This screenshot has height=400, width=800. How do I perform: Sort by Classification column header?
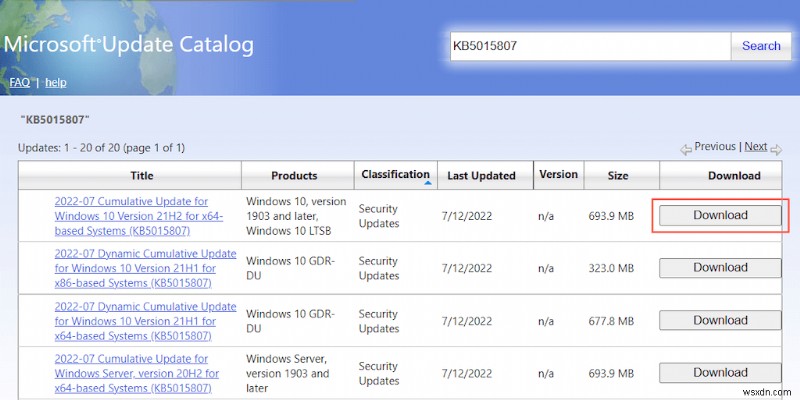(x=395, y=174)
